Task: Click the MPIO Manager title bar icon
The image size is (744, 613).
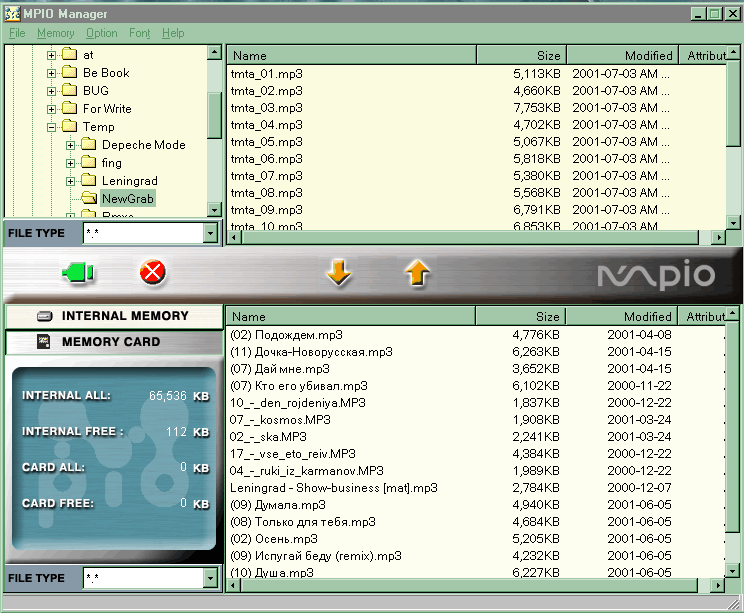Action: pos(12,14)
